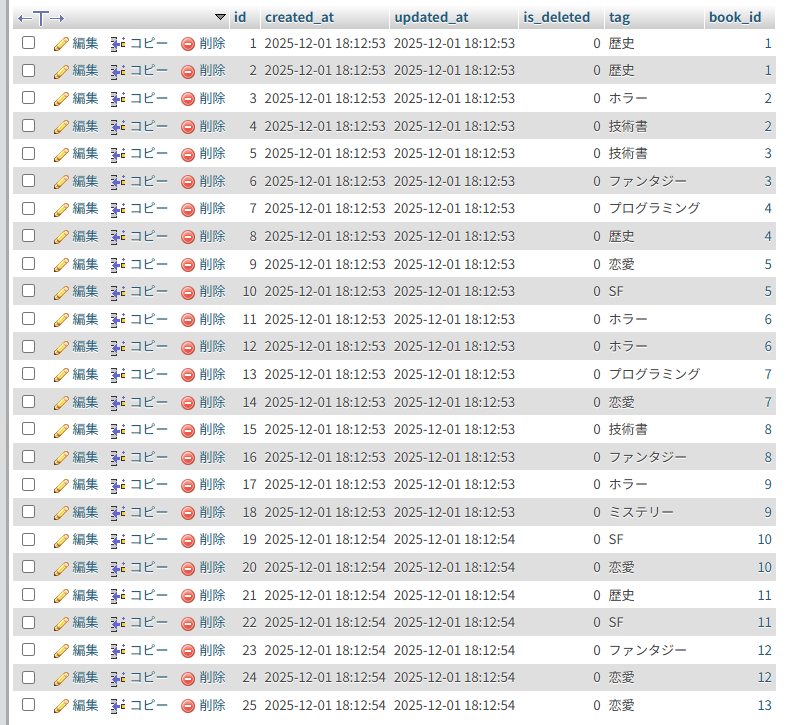The image size is (788, 725).
Task: Click the tag cell of row id 18
Action: (641, 512)
